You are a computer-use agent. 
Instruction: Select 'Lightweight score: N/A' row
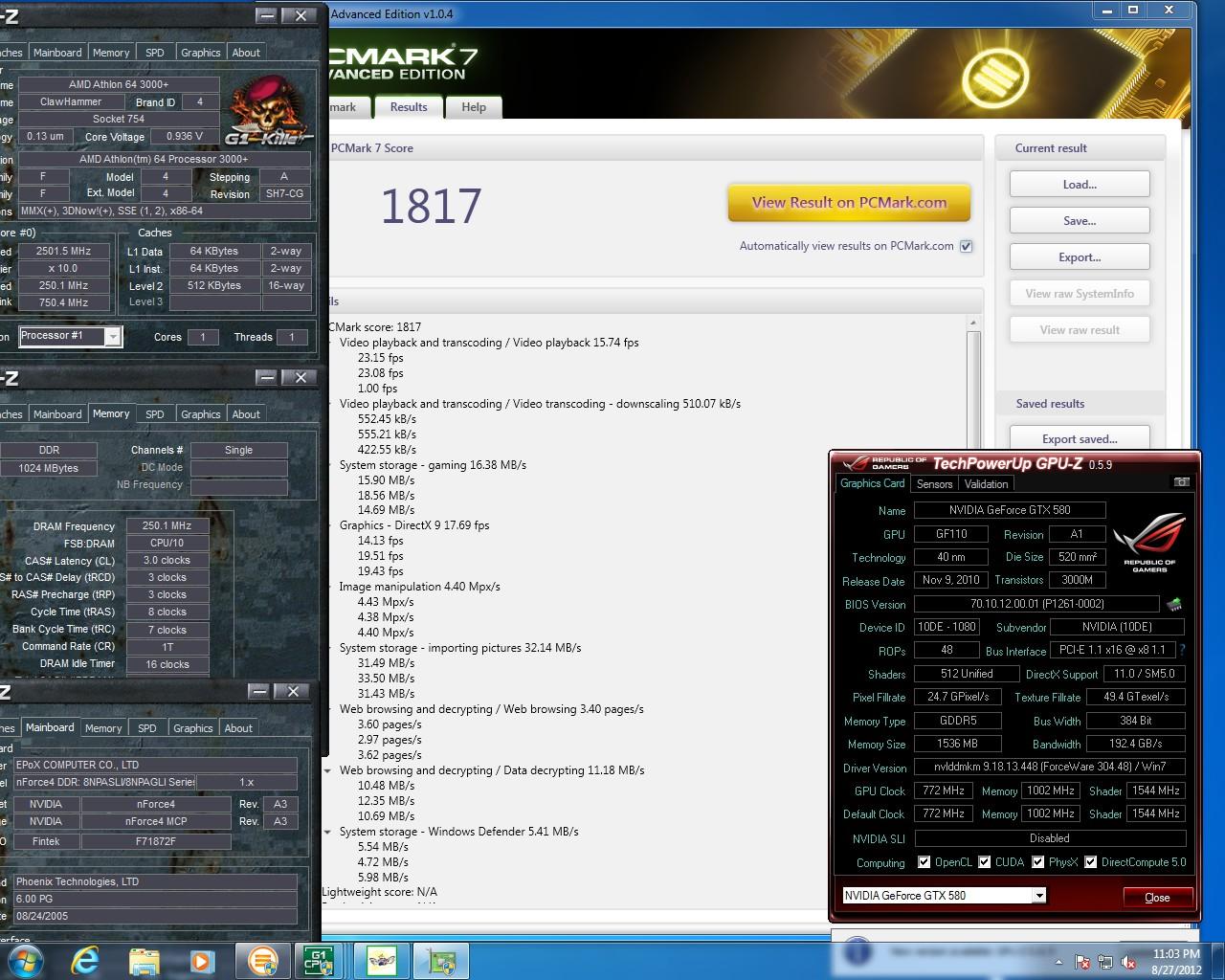pyautogui.click(x=379, y=892)
